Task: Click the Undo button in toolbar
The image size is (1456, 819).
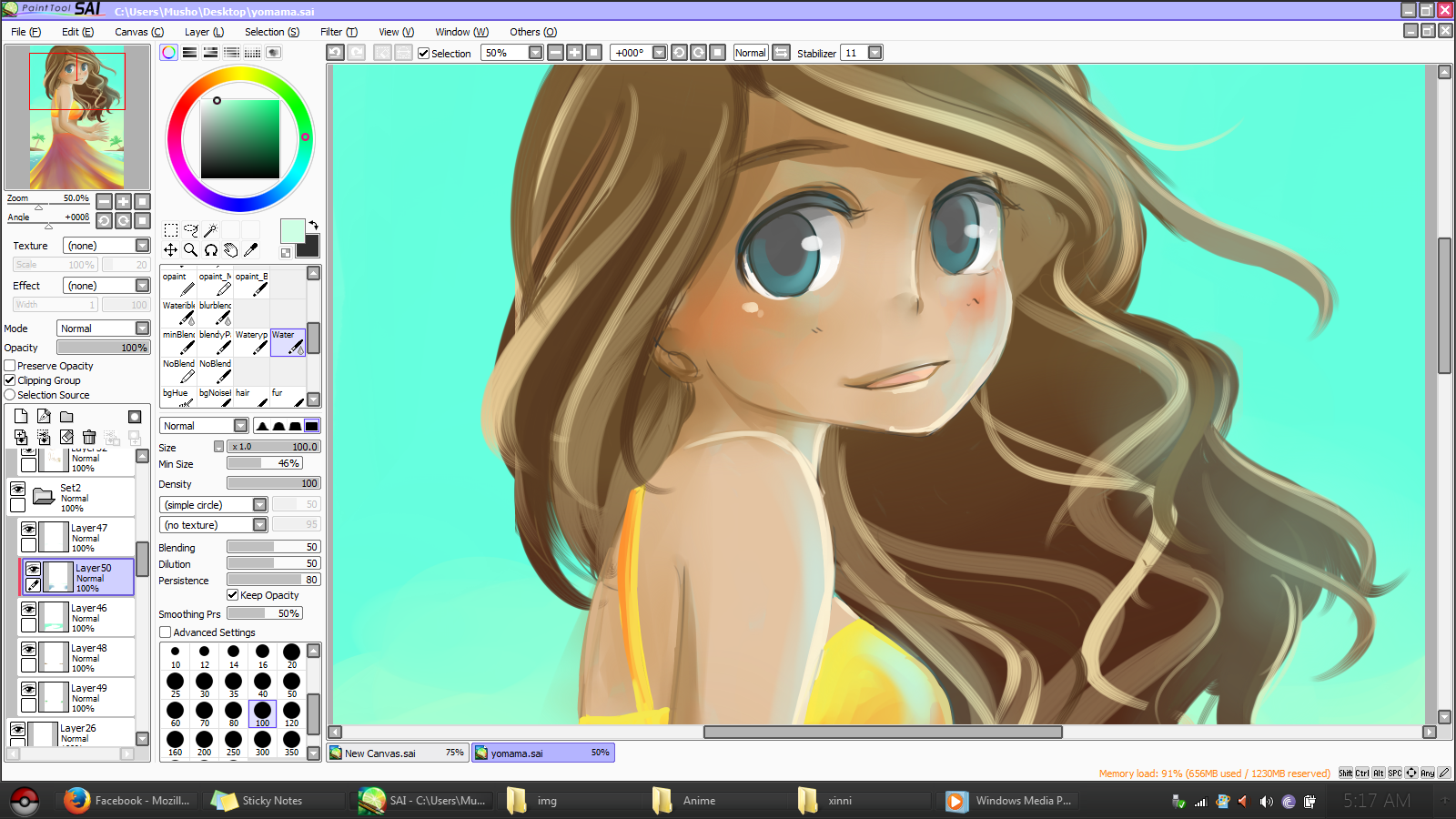Action: (336, 53)
